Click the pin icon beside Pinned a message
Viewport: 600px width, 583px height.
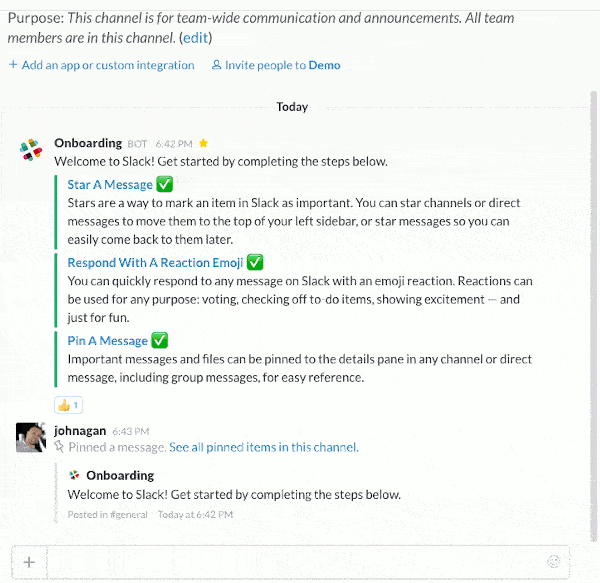click(x=59, y=446)
